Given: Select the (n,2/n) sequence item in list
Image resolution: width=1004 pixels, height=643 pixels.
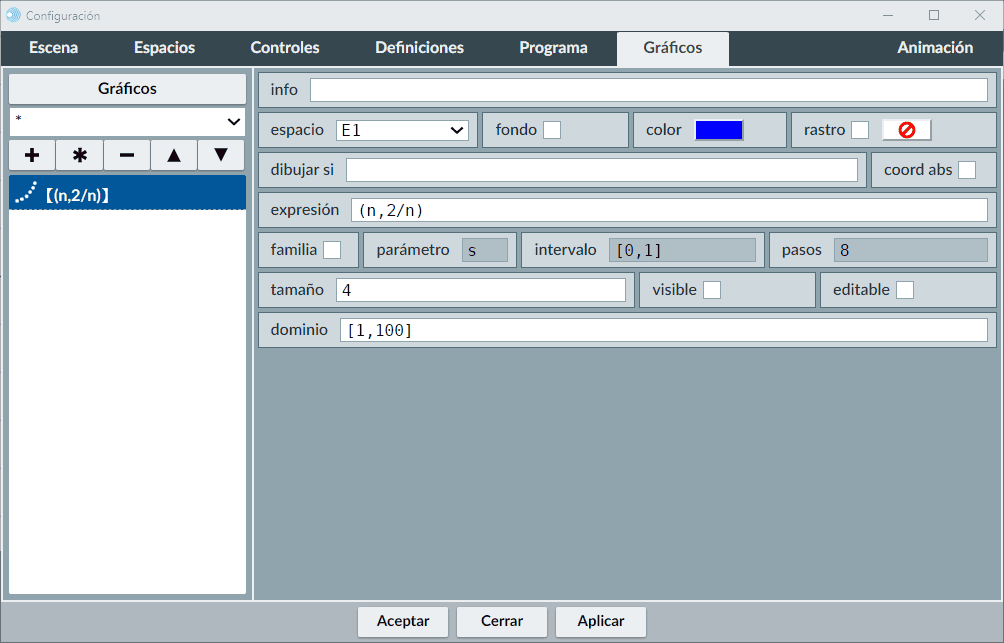Looking at the screenshot, I should click(127, 194).
